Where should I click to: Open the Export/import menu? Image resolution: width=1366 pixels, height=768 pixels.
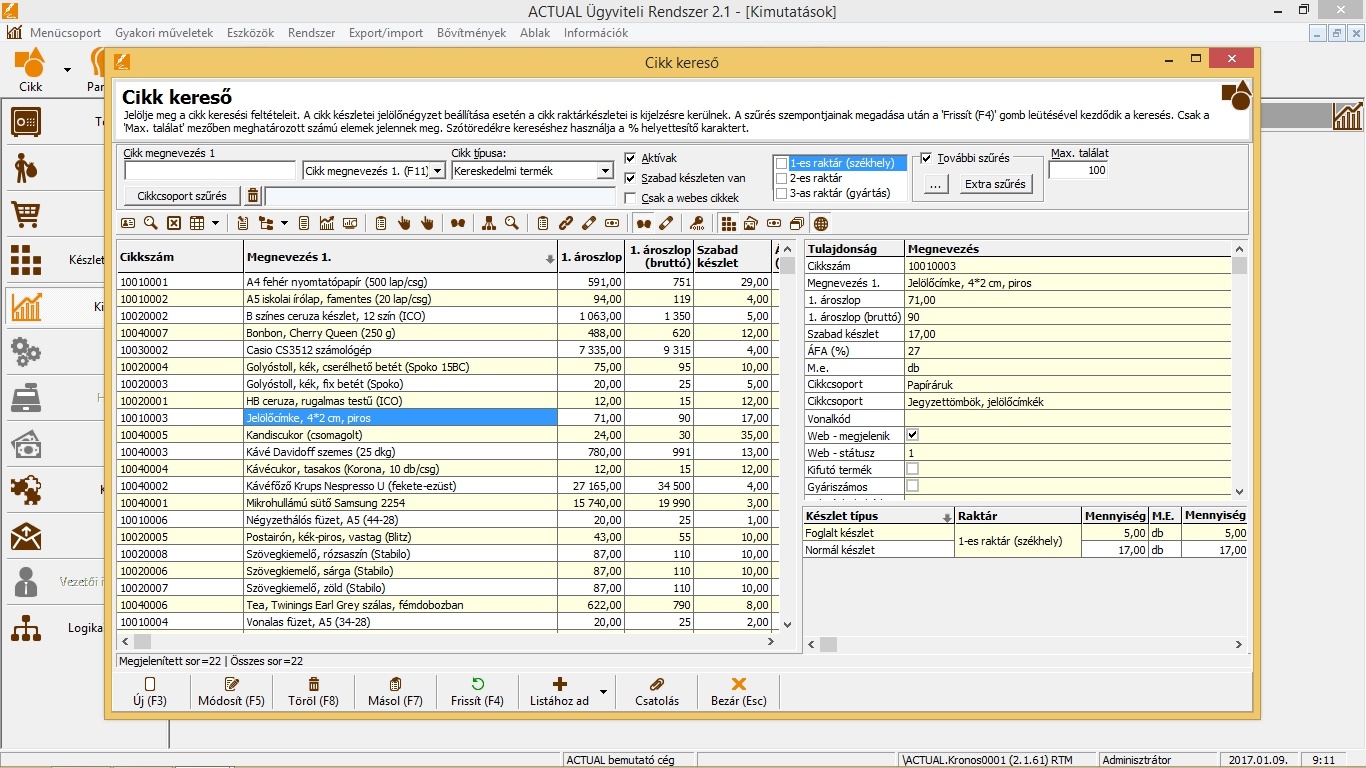385,33
